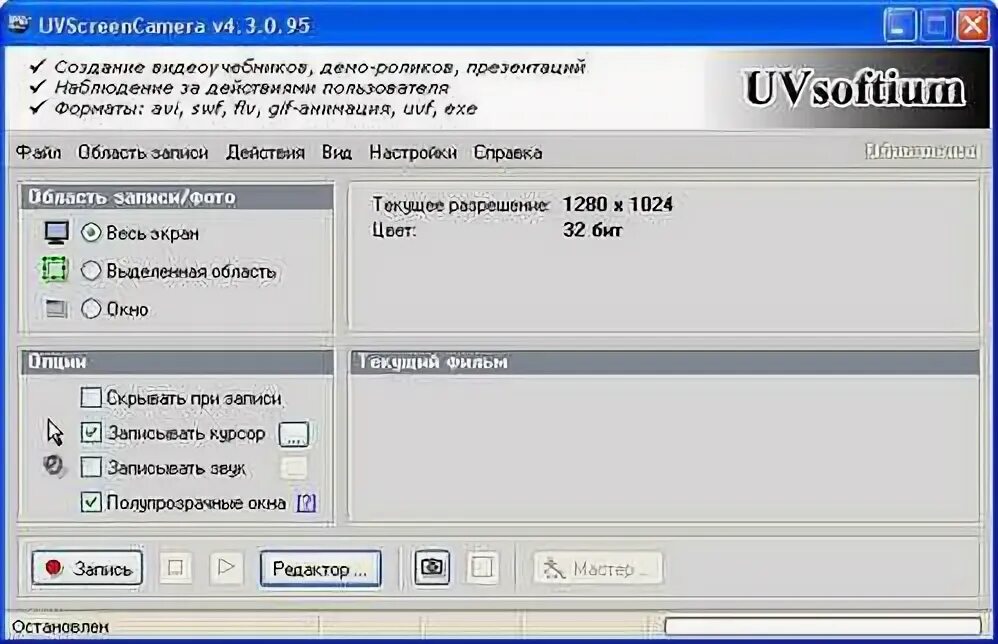Viewport: 998px width, 644px height.
Task: Click the sound speaker icon
Action: (x=54, y=466)
